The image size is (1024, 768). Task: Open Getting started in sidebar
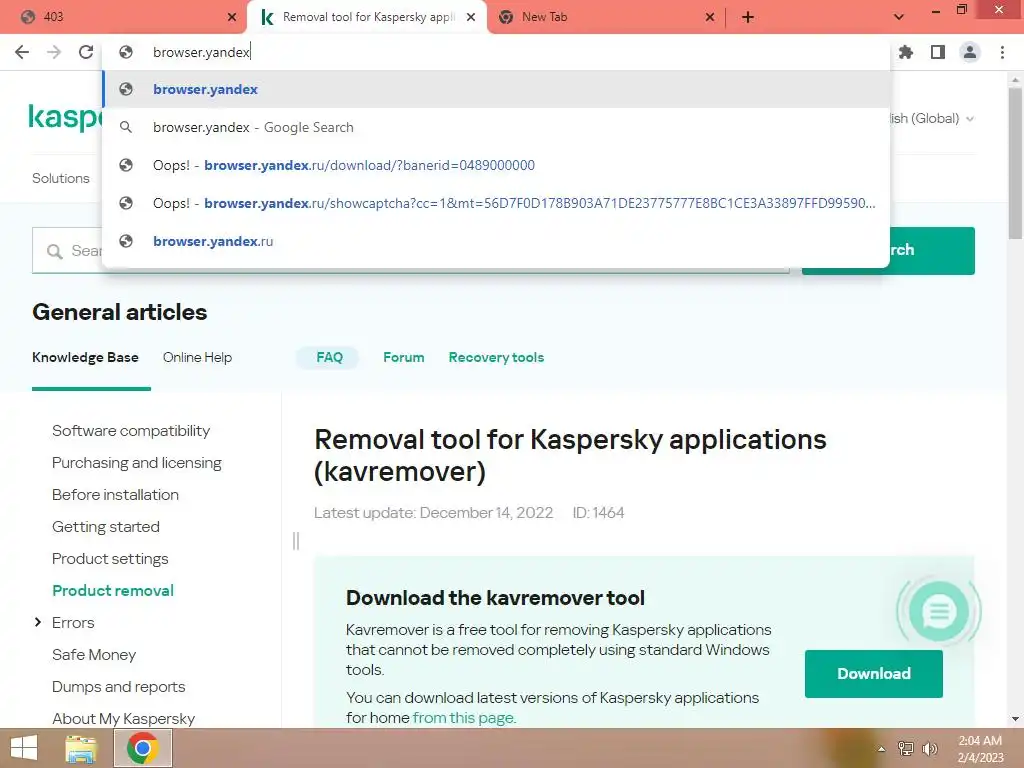106,526
